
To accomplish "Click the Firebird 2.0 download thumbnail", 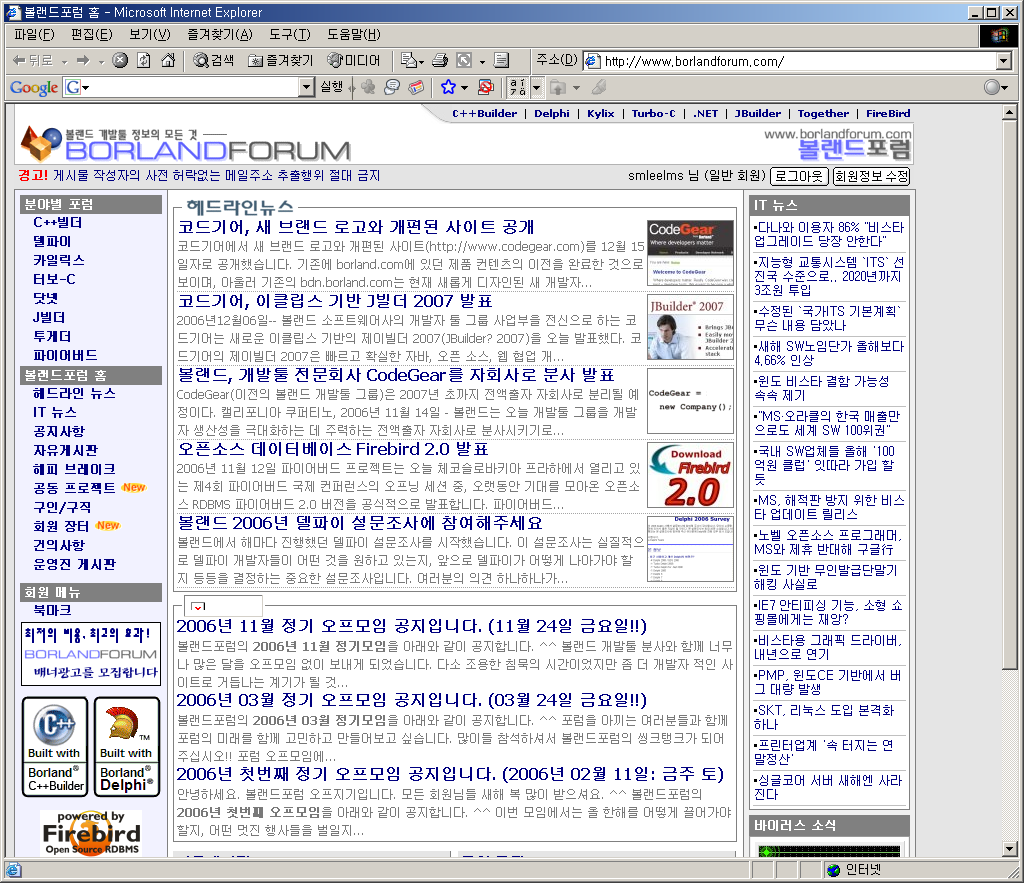I will 683,475.
